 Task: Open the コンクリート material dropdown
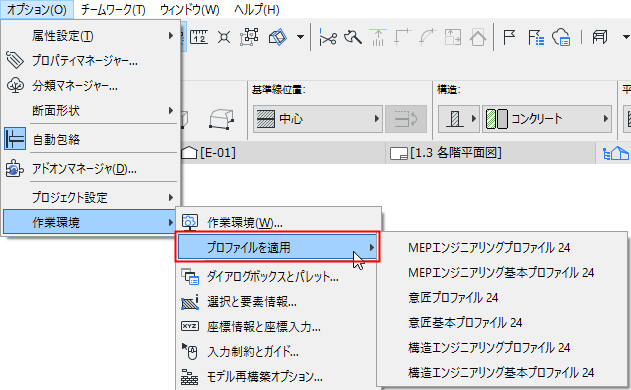[x=547, y=119]
